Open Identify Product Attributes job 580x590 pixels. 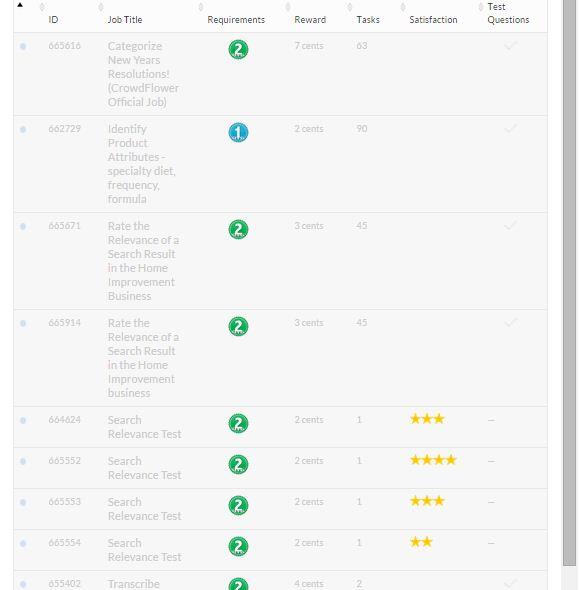click(142, 164)
